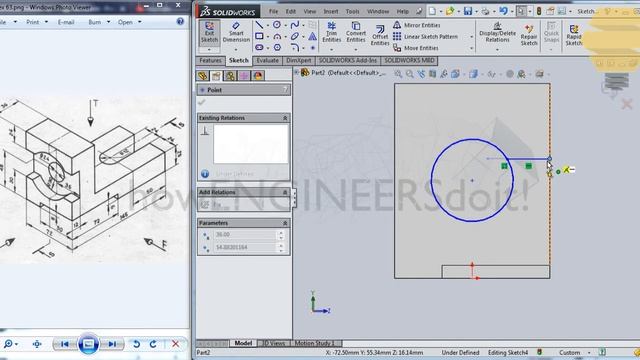
Task: Select Linear Sketch Pattern
Action: tap(426, 36)
